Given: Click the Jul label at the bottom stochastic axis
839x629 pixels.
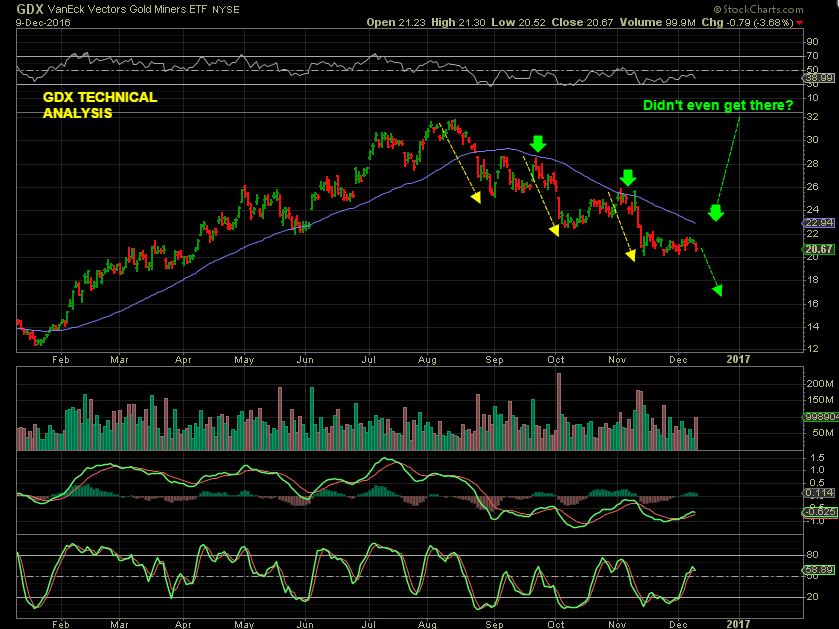Looking at the screenshot, I should point(368,624).
